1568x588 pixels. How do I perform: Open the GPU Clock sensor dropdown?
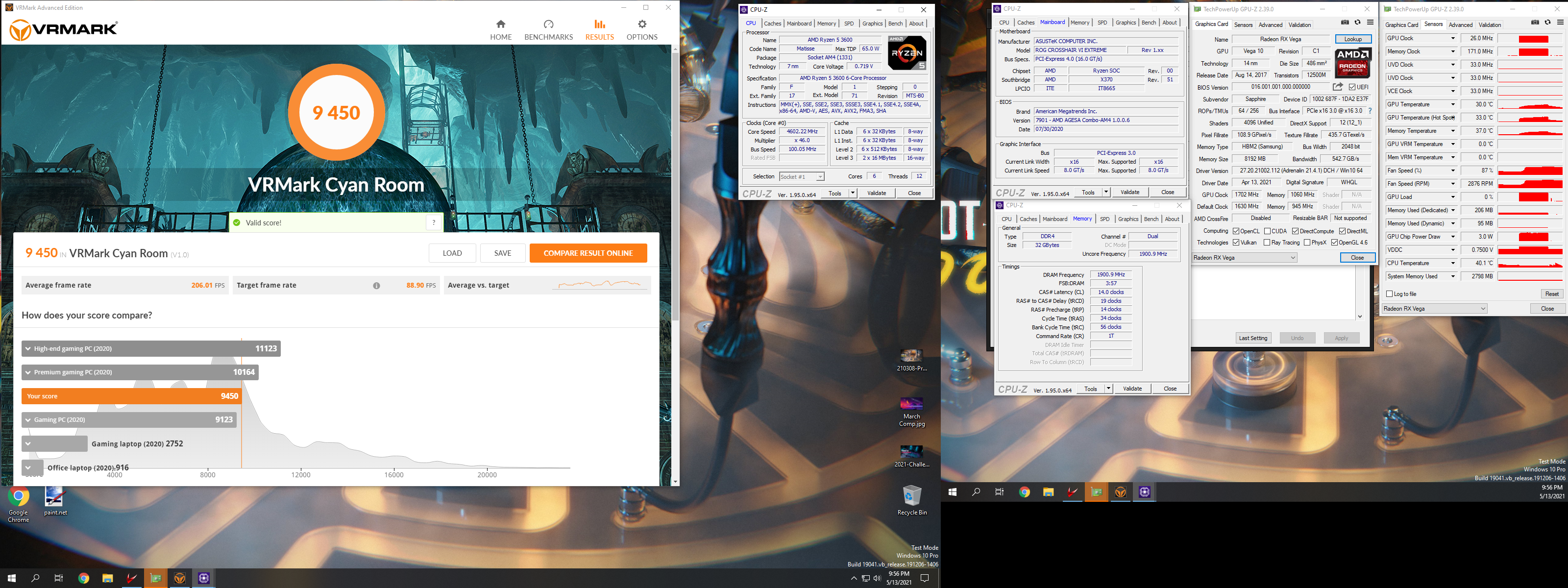click(x=1453, y=38)
